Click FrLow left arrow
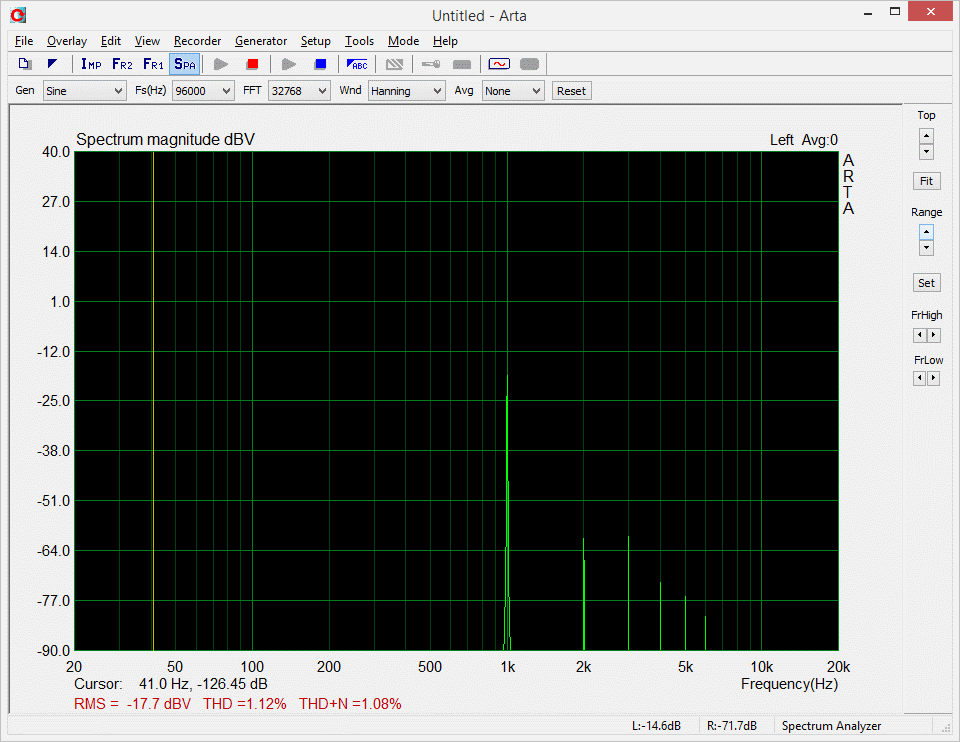Screen dimensions: 960x742 coord(920,378)
